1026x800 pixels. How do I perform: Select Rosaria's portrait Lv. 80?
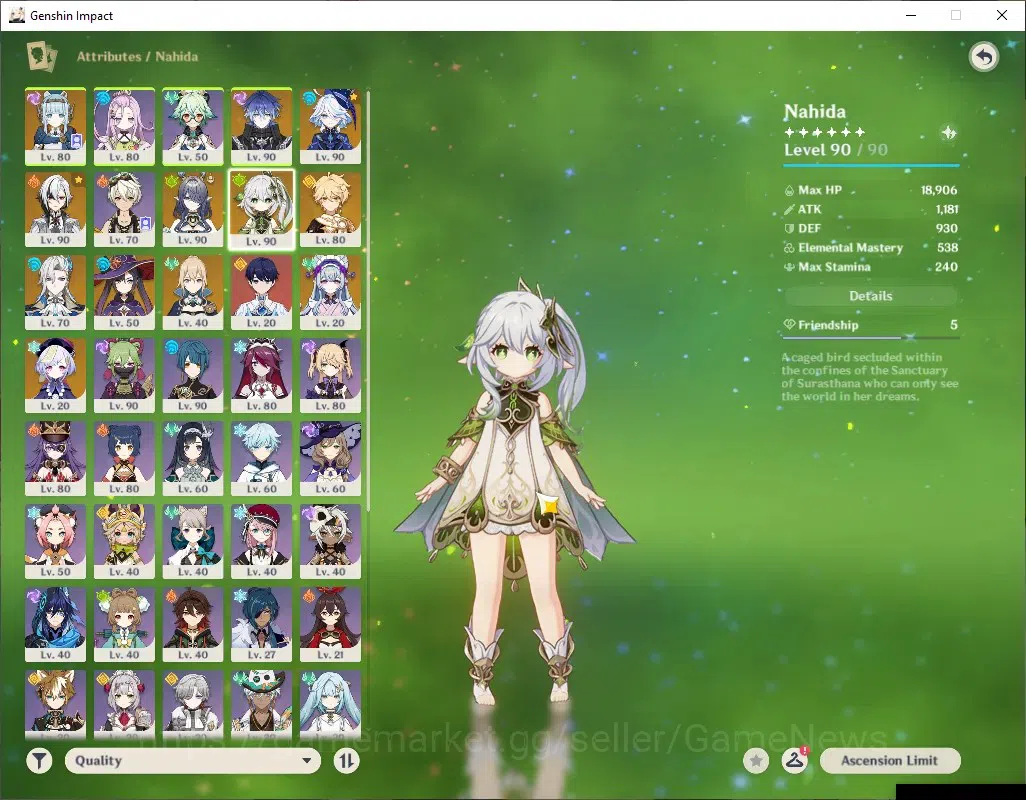[262, 375]
